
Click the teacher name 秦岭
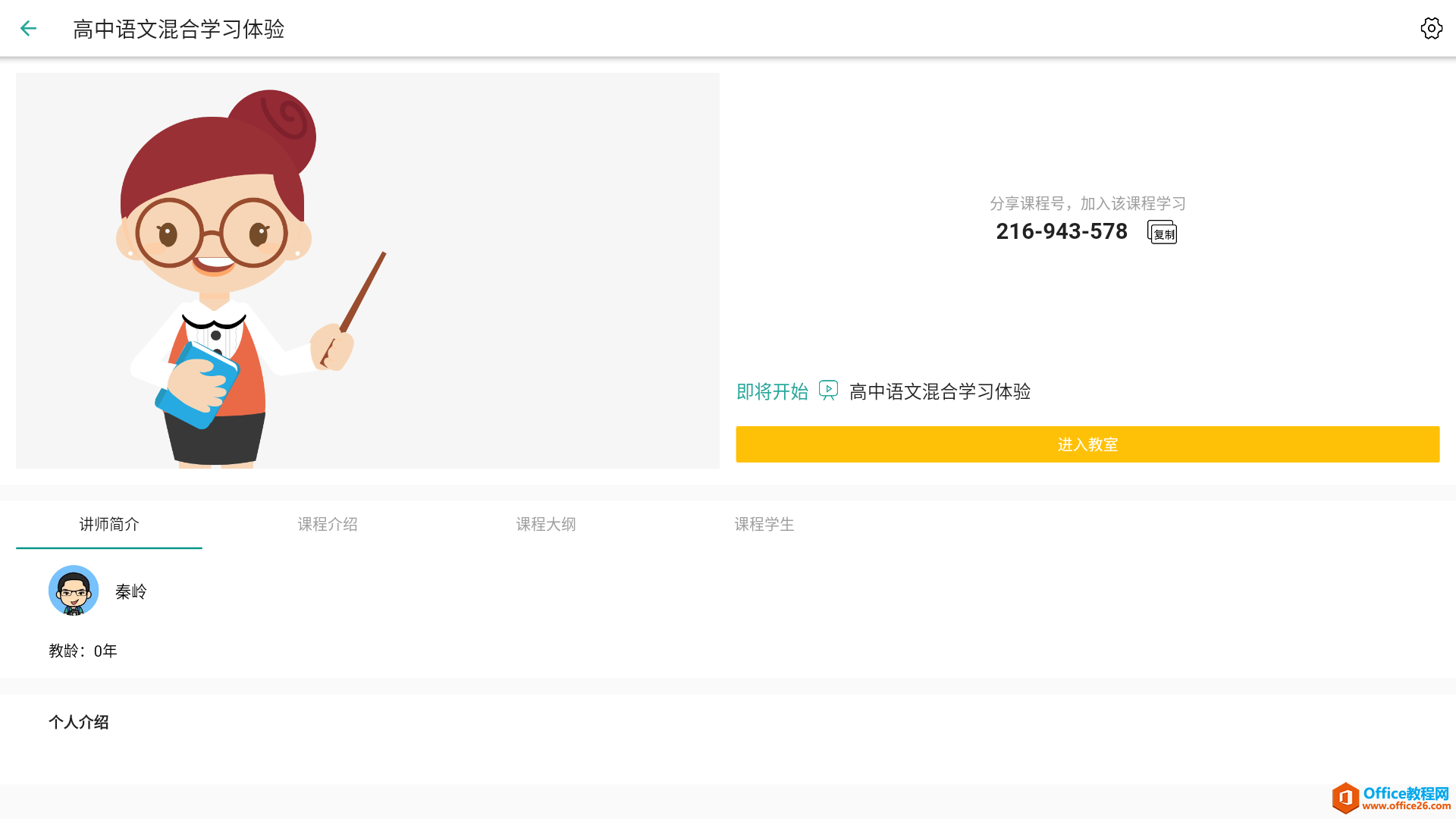coord(131,591)
